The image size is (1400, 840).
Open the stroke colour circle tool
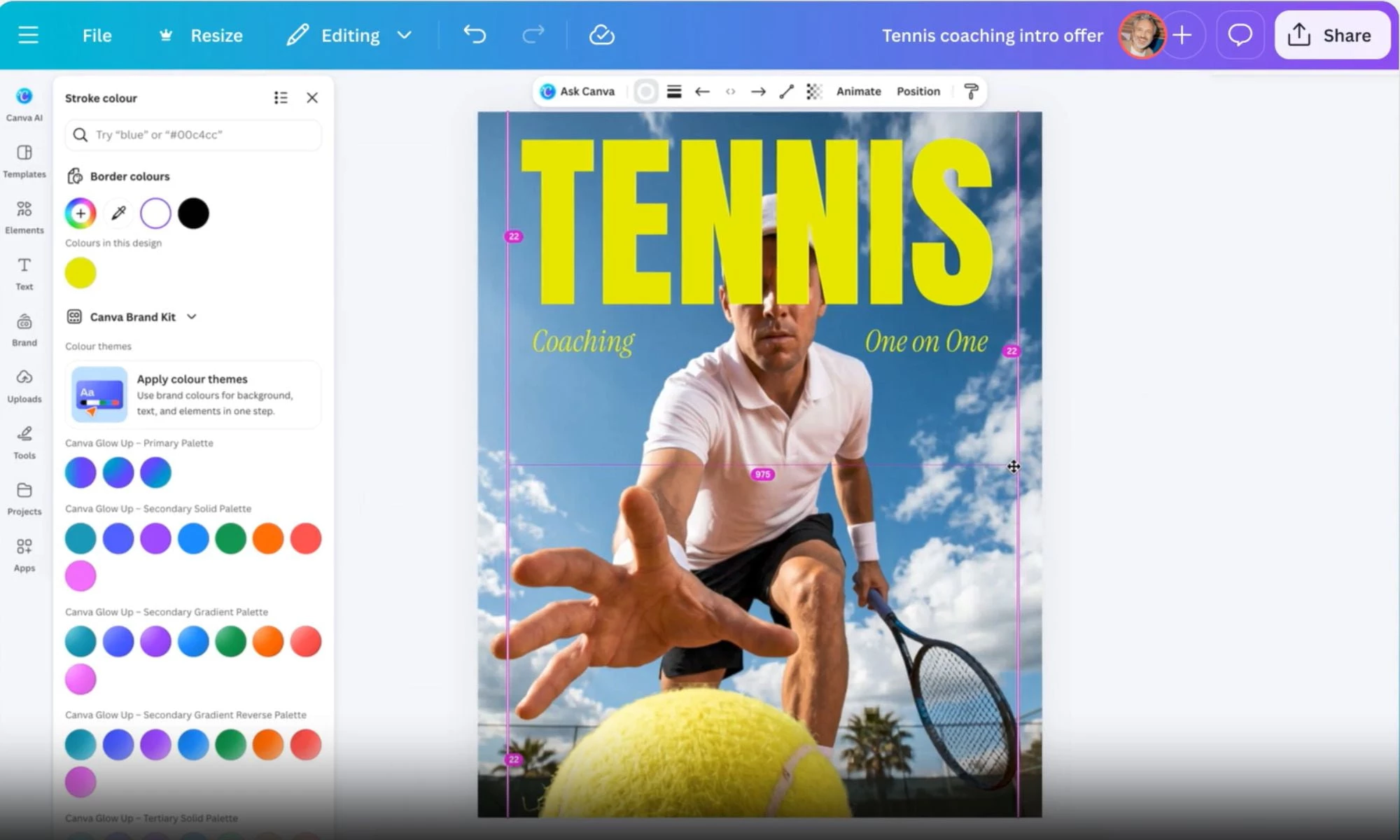pyautogui.click(x=645, y=92)
